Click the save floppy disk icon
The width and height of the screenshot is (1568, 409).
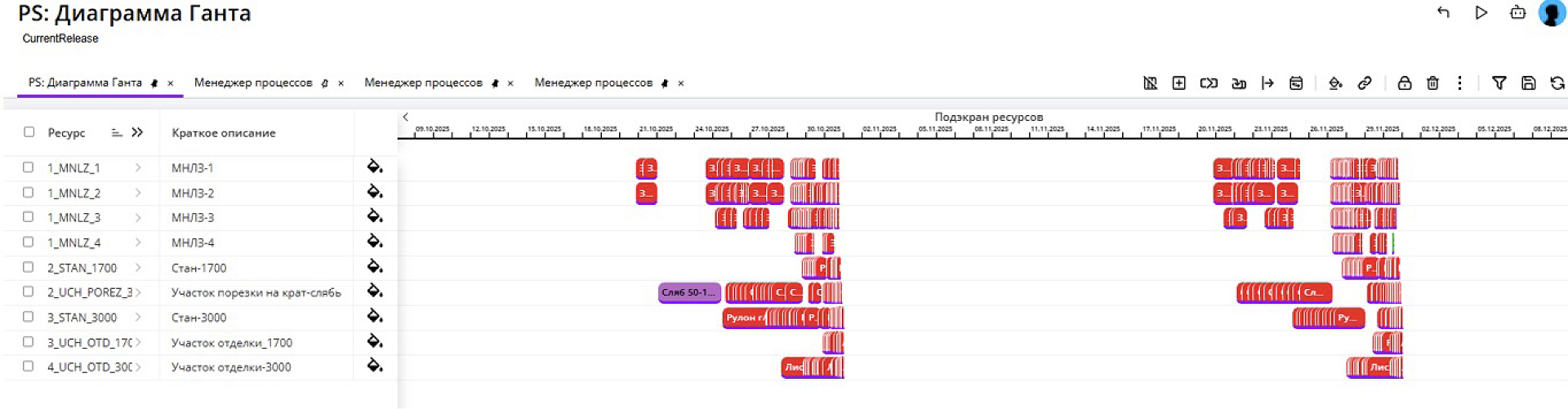pos(1528,83)
